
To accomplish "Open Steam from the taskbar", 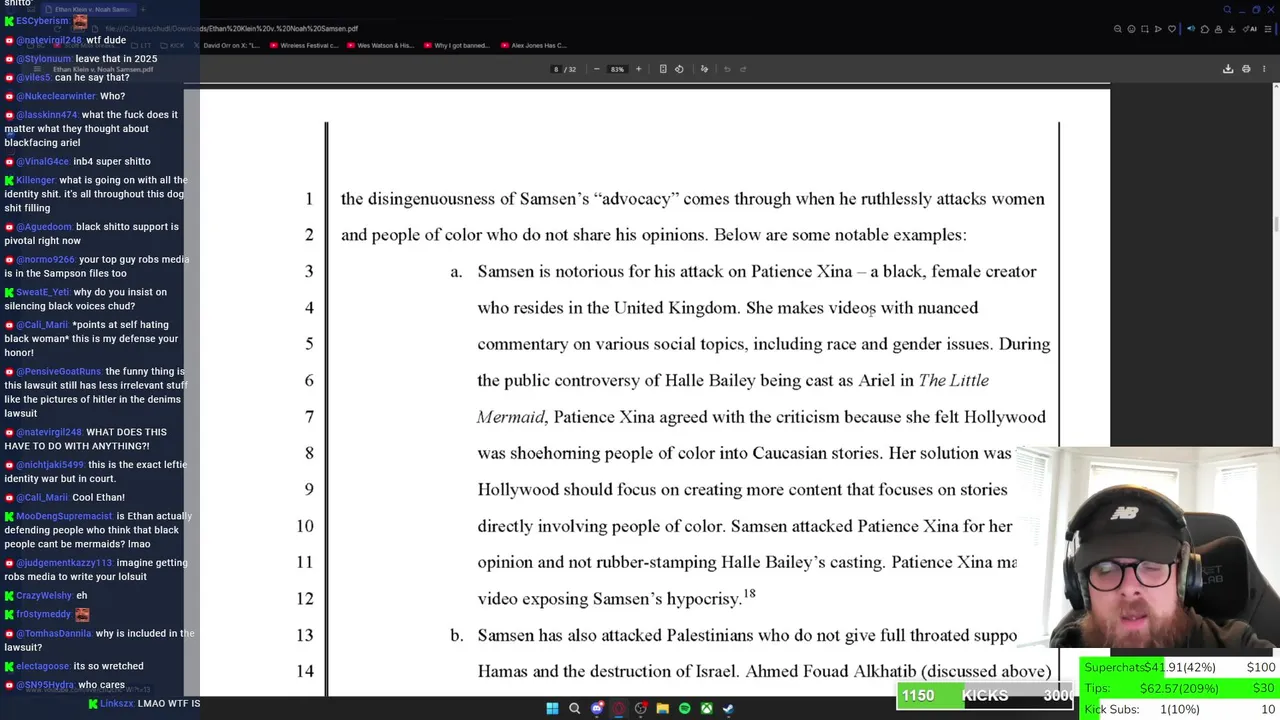I will (x=728, y=708).
